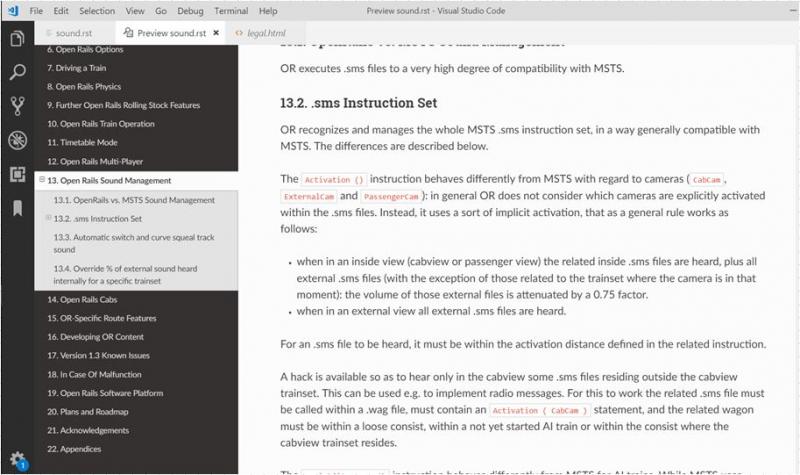
Task: Open the Extensions view icon
Action: coord(17,174)
